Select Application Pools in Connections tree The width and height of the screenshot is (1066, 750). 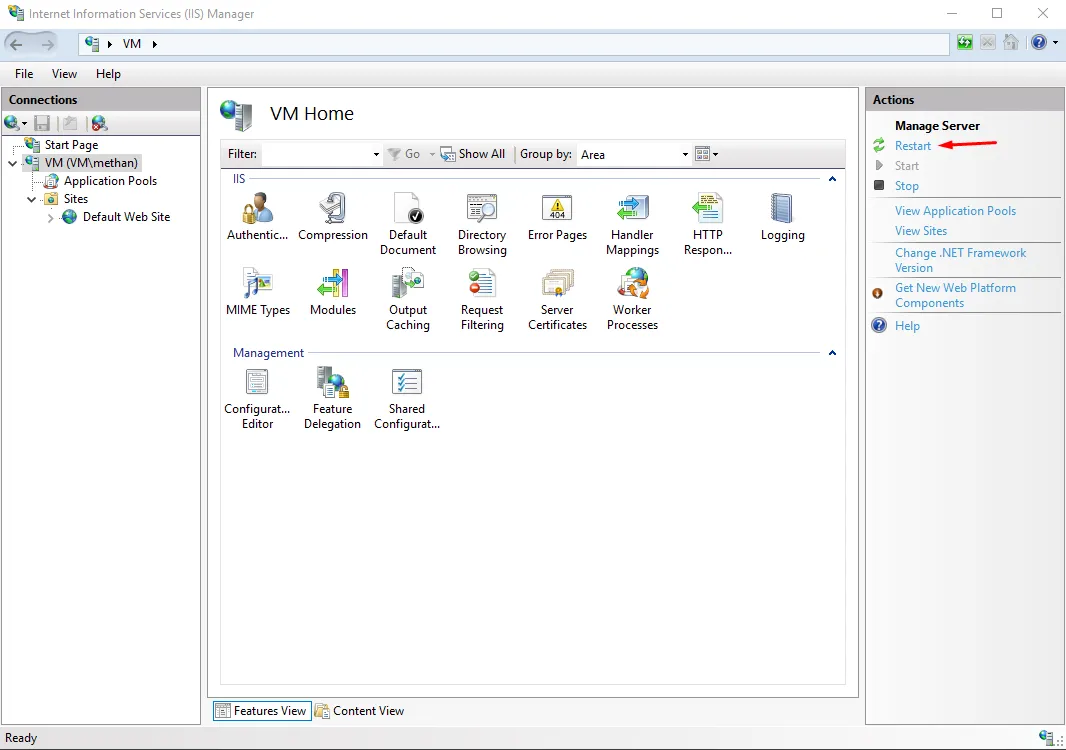(x=110, y=181)
